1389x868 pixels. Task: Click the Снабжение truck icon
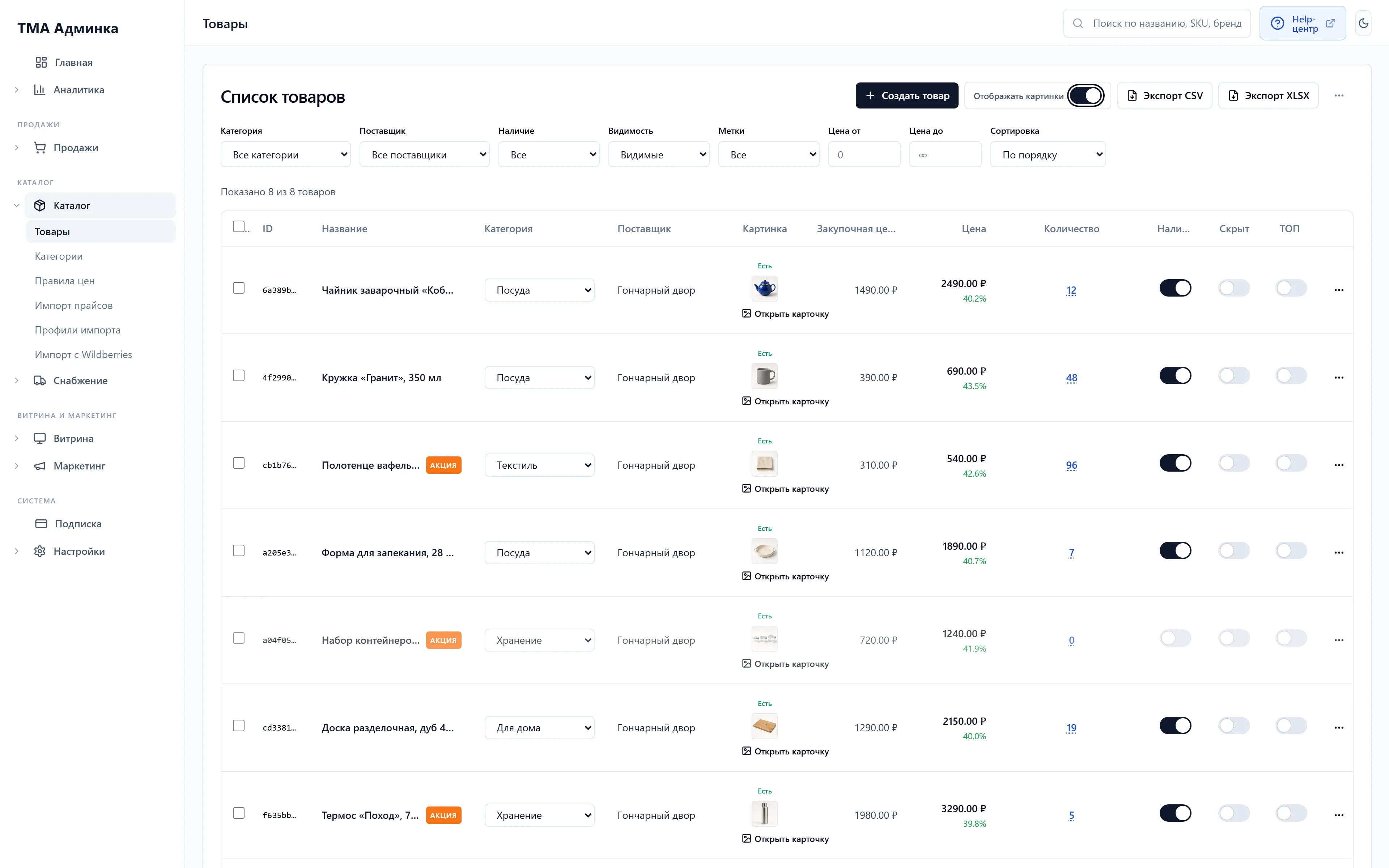[39, 380]
